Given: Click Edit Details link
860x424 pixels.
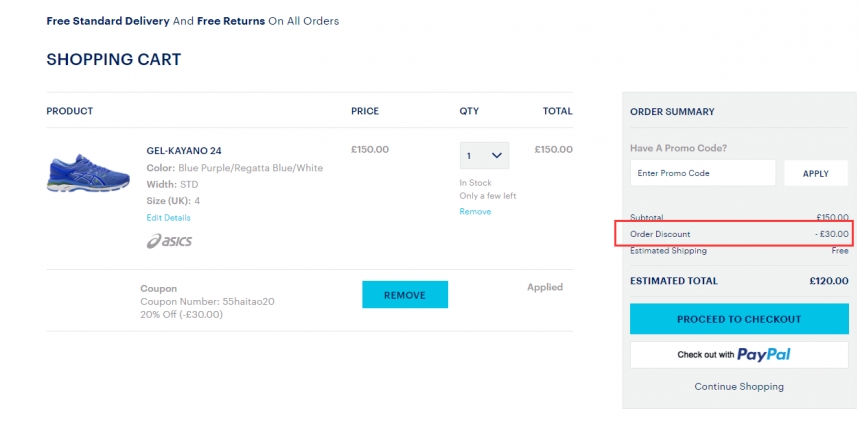Looking at the screenshot, I should pyautogui.click(x=168, y=217).
